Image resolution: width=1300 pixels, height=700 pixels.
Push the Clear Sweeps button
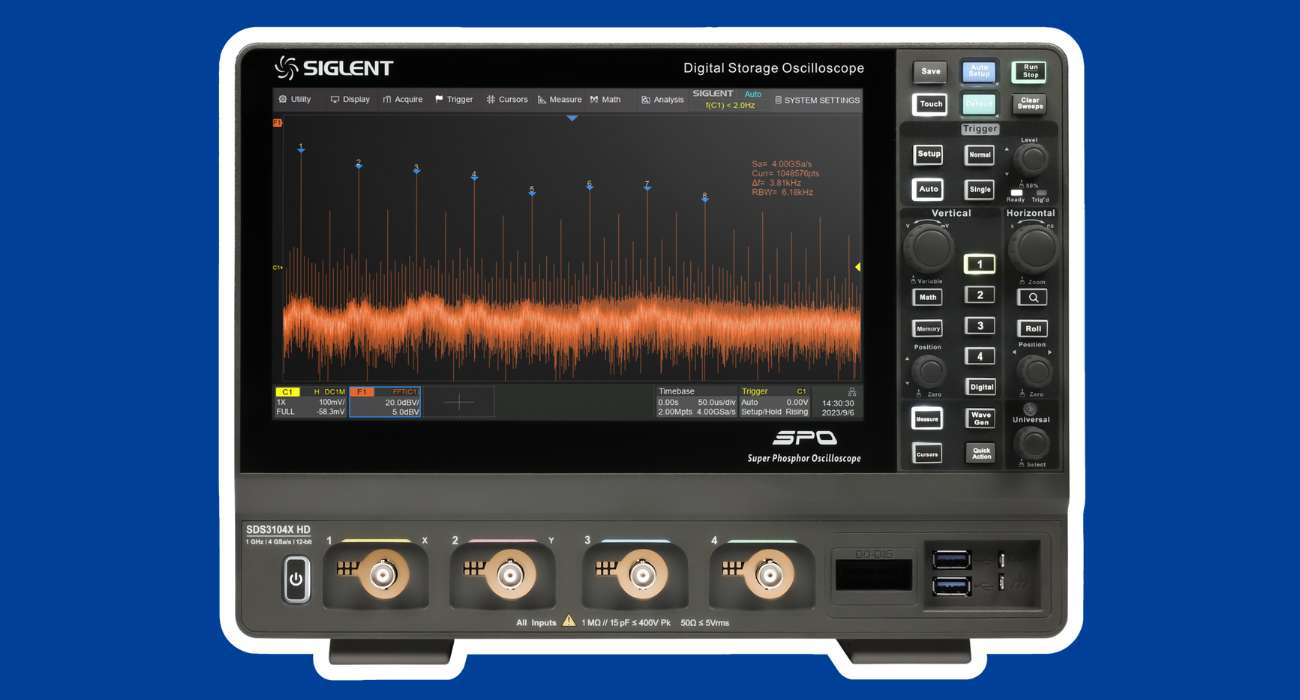1030,104
